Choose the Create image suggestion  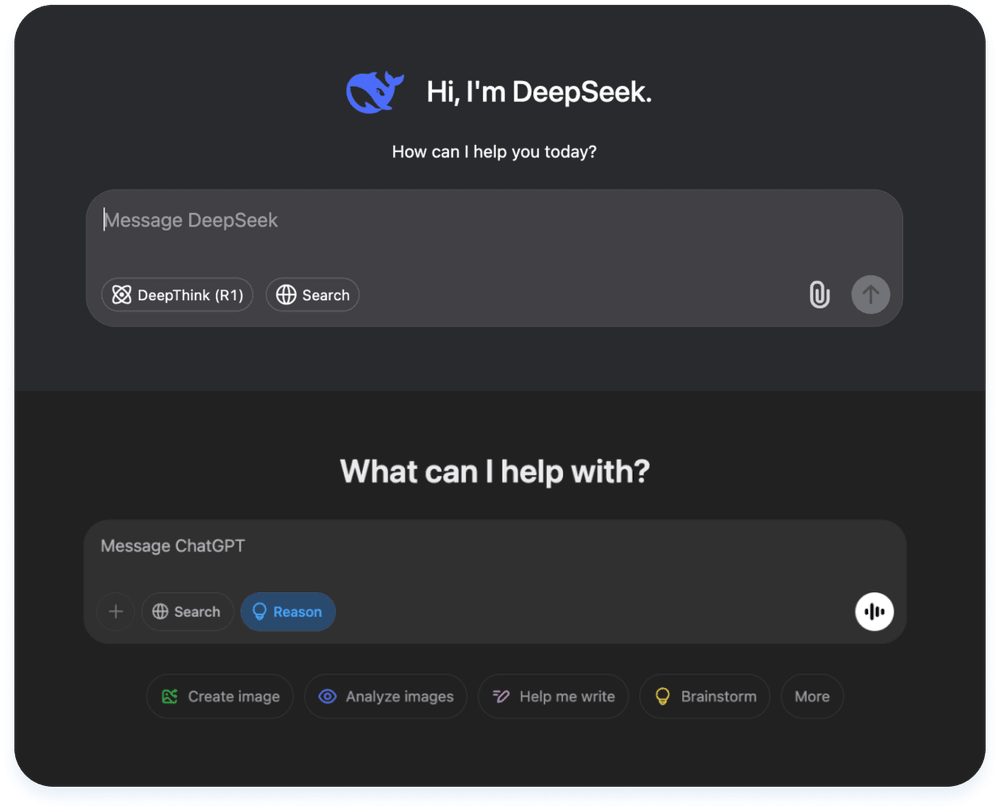click(x=220, y=697)
